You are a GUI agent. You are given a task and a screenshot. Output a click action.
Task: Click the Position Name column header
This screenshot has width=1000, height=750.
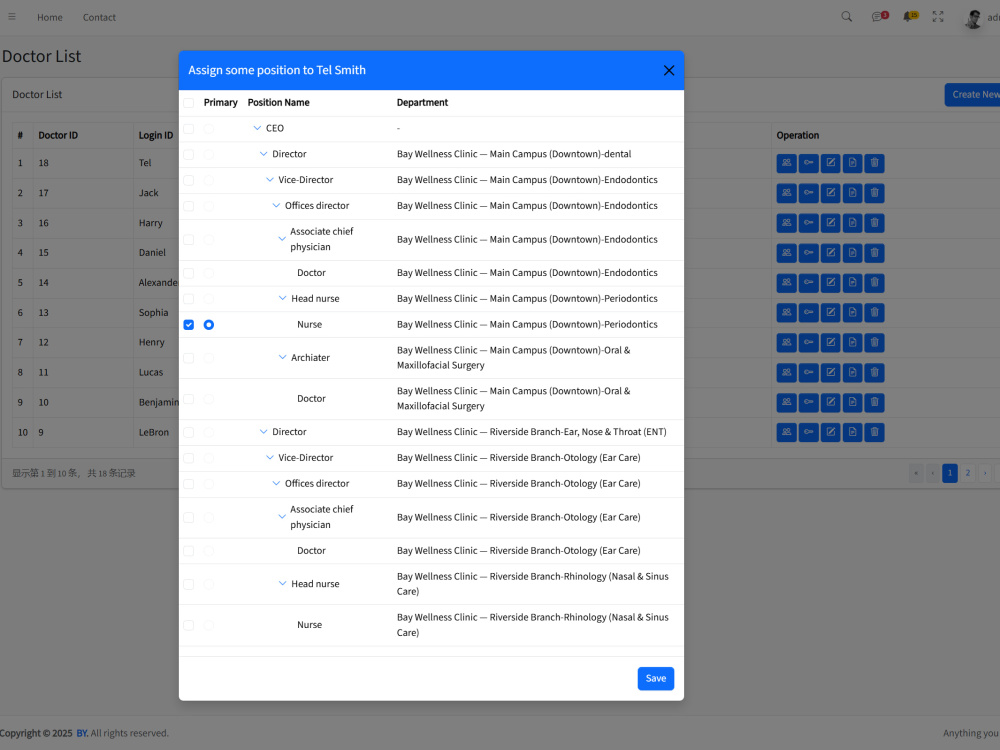tap(279, 103)
